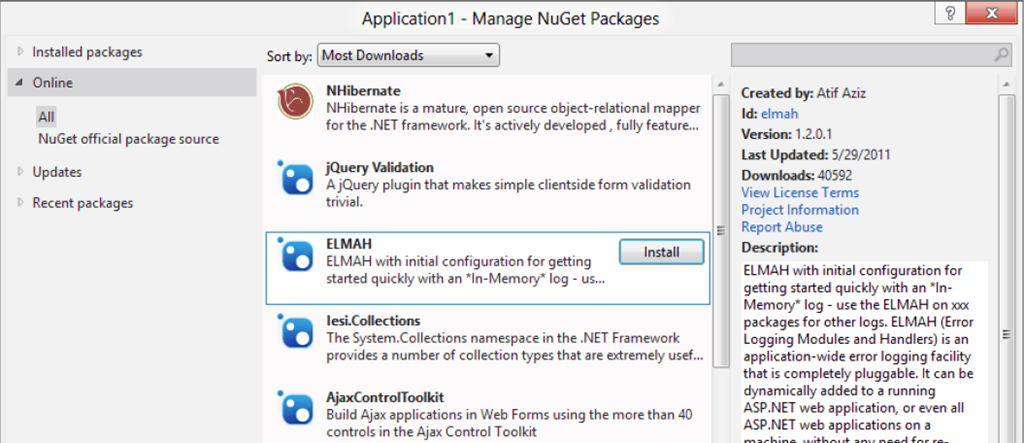Click the help question mark button

(948, 14)
